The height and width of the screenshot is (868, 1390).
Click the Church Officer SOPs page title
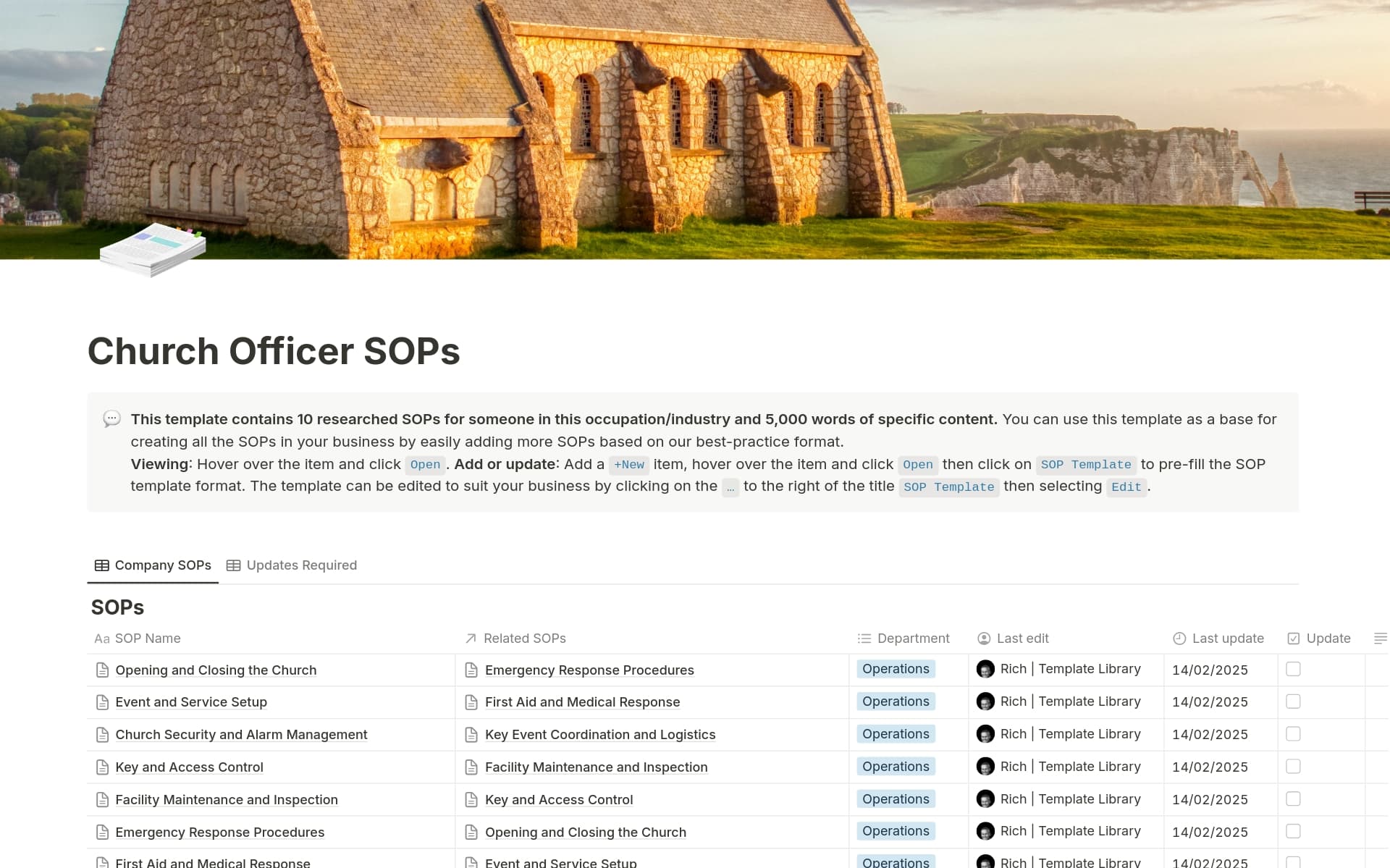pyautogui.click(x=274, y=352)
